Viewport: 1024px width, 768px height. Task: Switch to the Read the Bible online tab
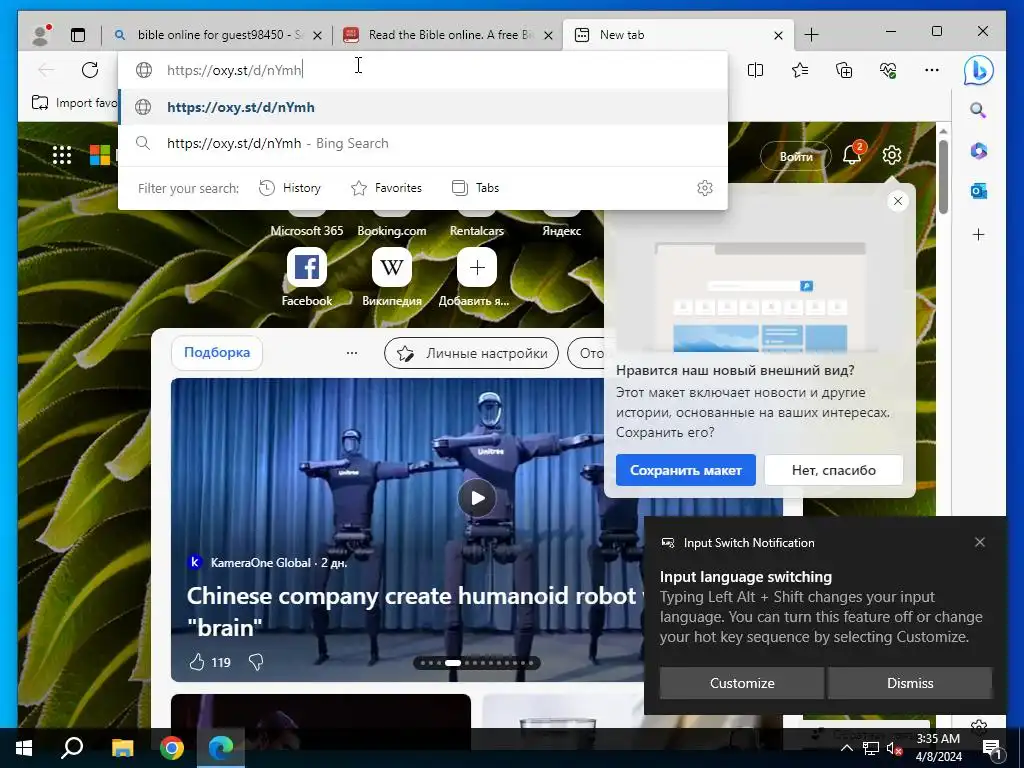point(448,35)
